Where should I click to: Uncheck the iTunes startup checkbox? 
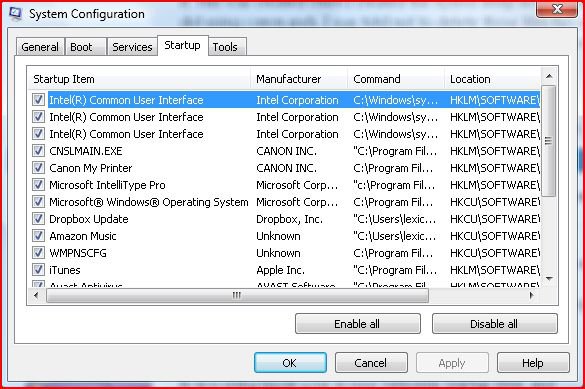coord(38,270)
